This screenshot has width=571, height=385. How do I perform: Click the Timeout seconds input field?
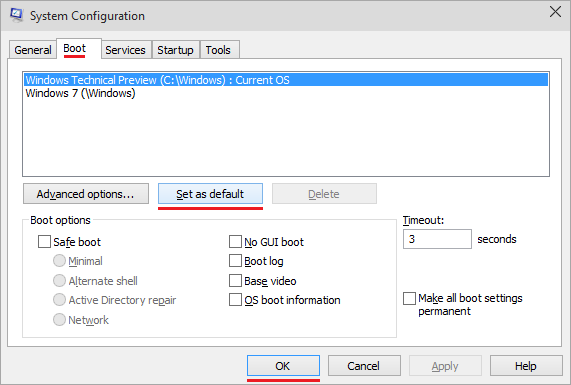coord(437,239)
